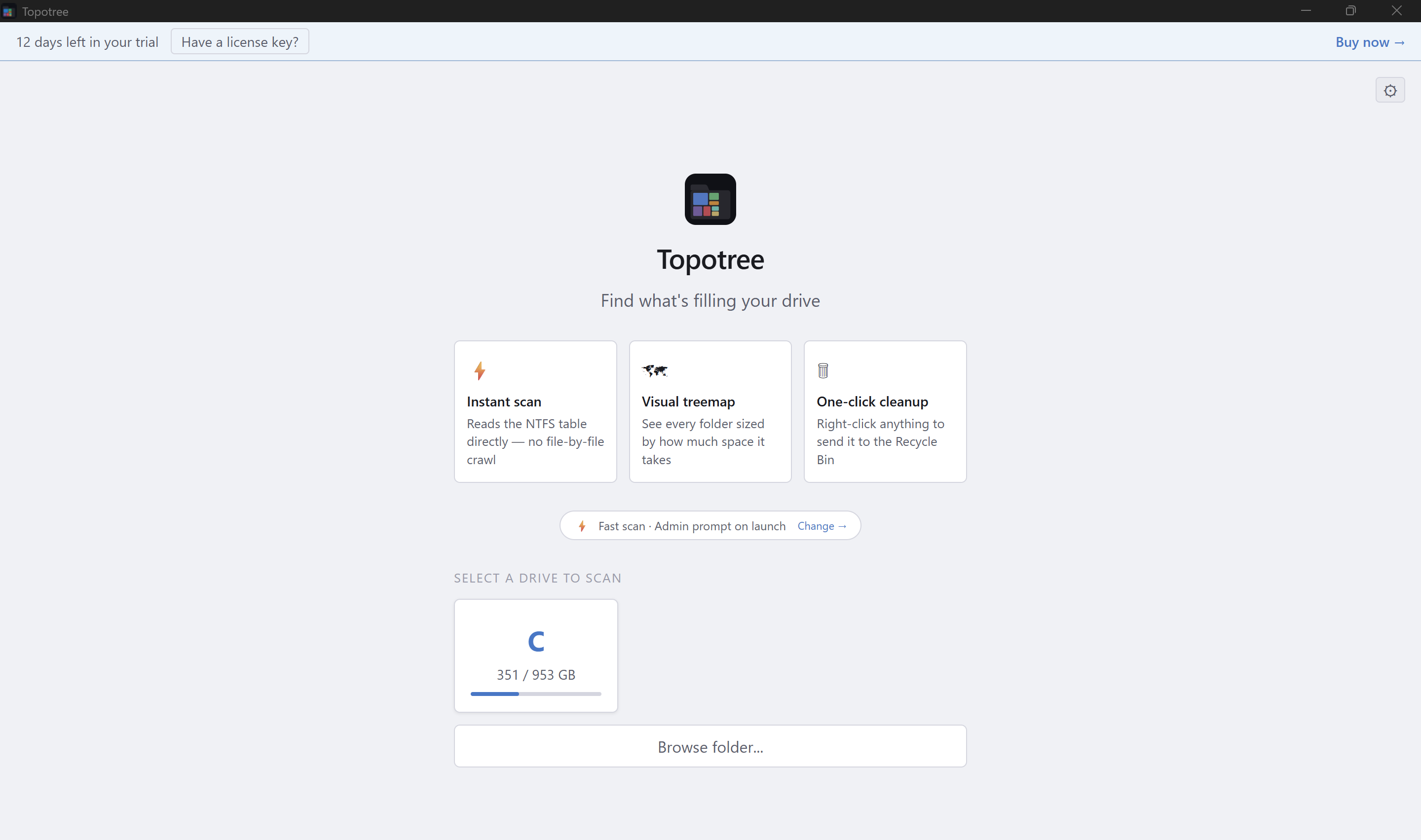Screen dimensions: 1421x840
Task: Click the Visual treemap world map icon
Action: point(654,371)
